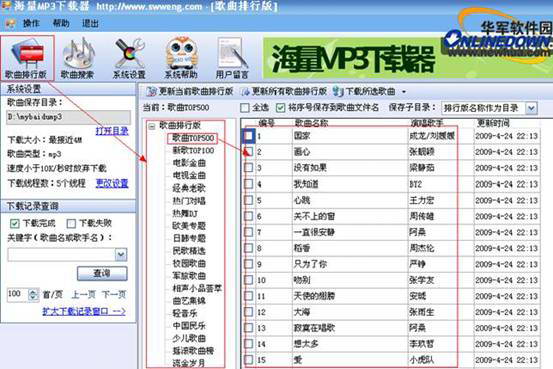
Task: Click 下载所选歌曲 toolbar button
Action: [364, 91]
